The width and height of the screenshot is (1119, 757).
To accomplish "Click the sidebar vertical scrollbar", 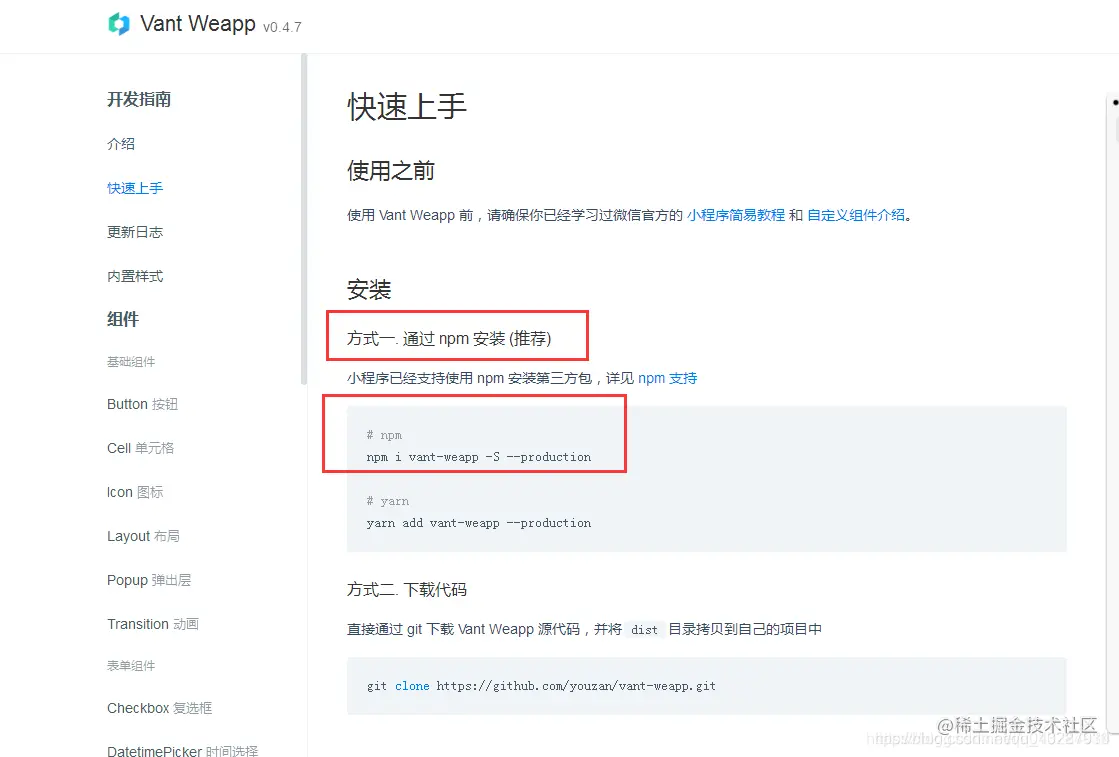I will pos(304,219).
